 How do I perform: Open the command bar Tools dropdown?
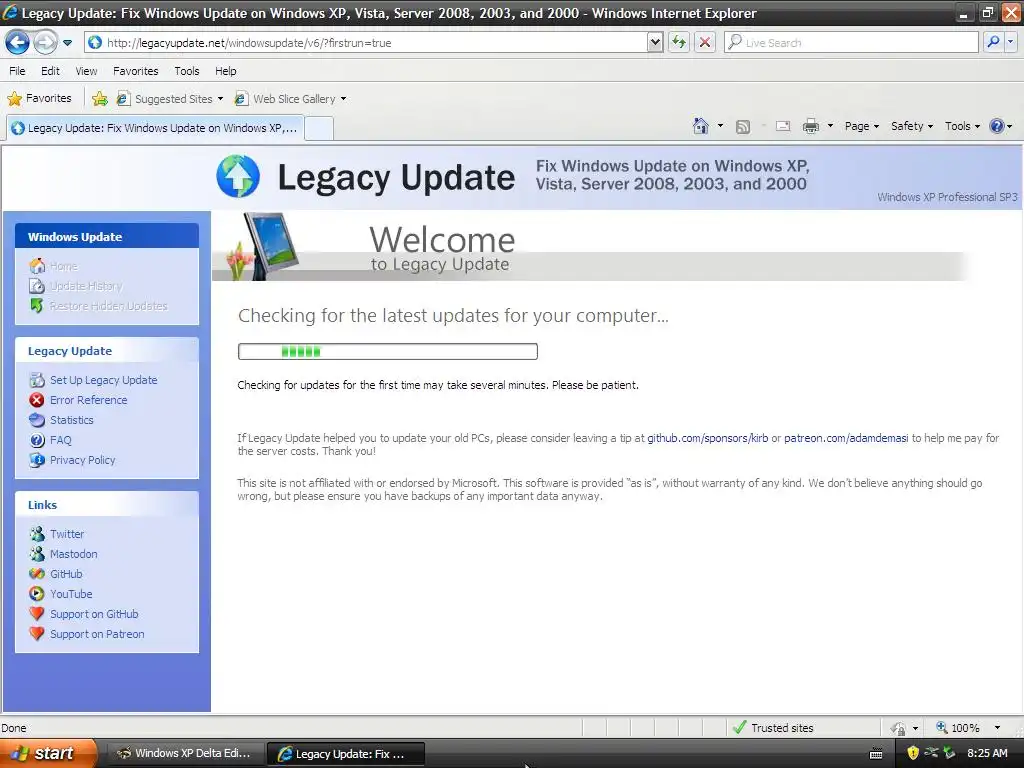pos(962,126)
